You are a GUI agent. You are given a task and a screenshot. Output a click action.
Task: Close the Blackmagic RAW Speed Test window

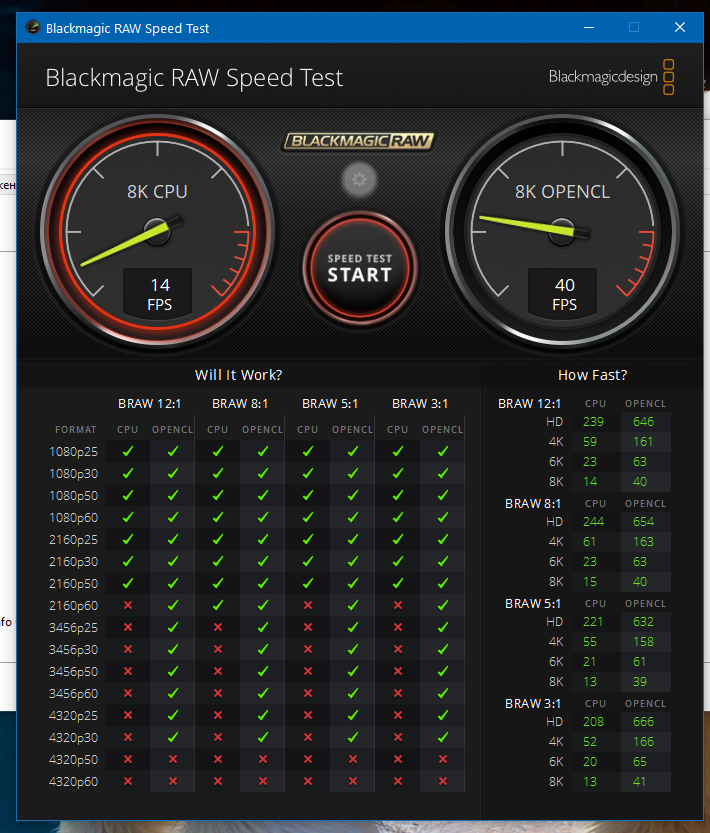pos(680,27)
